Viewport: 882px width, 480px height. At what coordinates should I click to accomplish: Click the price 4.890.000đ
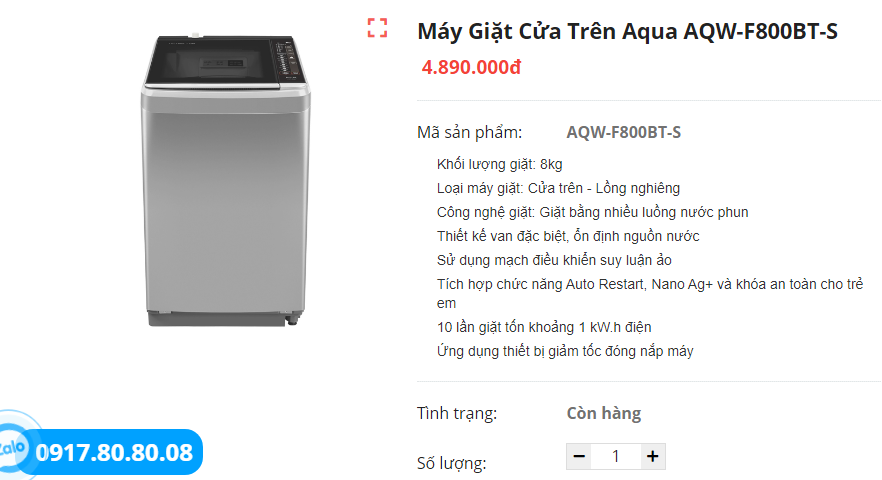point(471,68)
